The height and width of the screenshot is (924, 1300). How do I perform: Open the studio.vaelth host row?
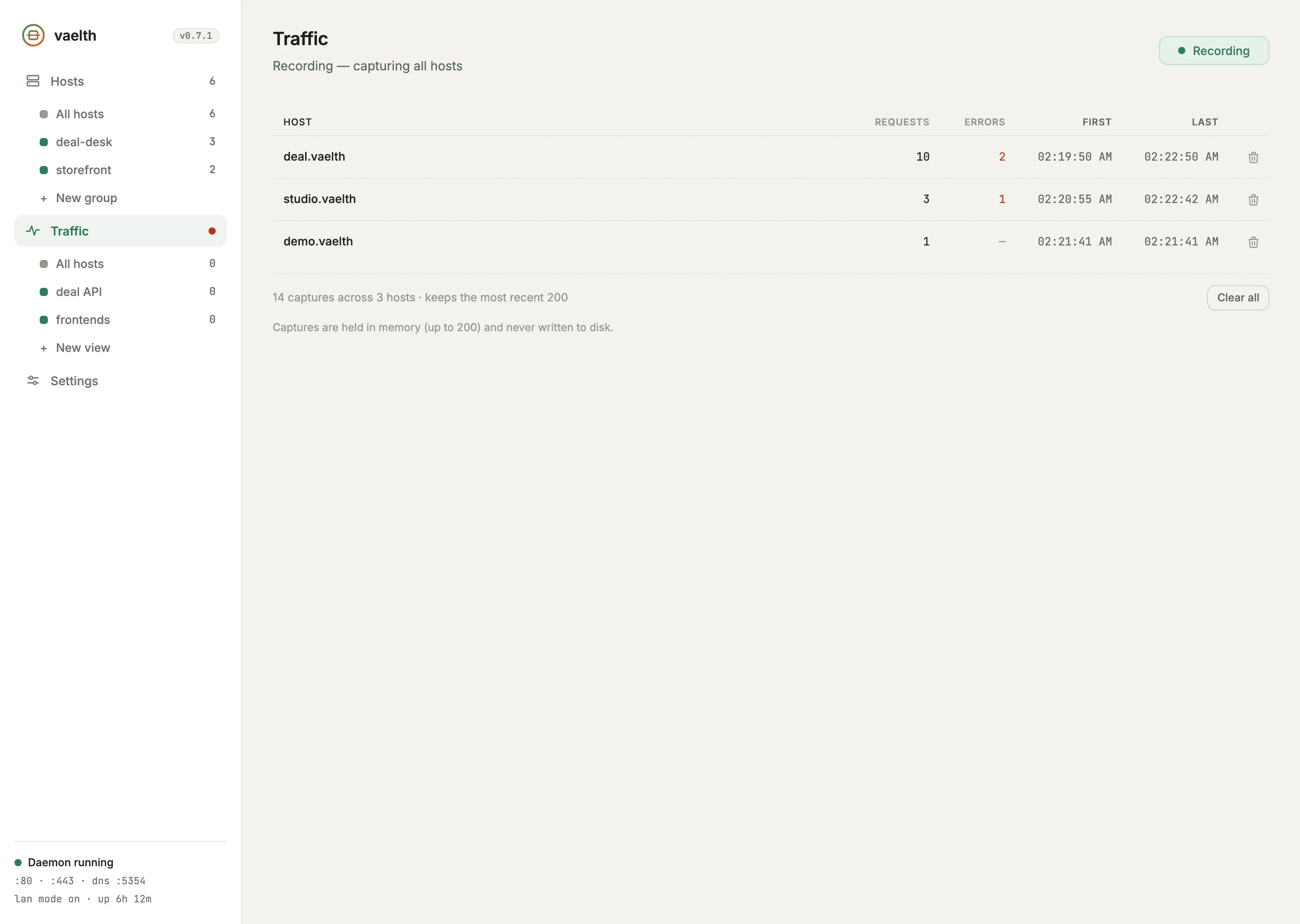[770, 199]
